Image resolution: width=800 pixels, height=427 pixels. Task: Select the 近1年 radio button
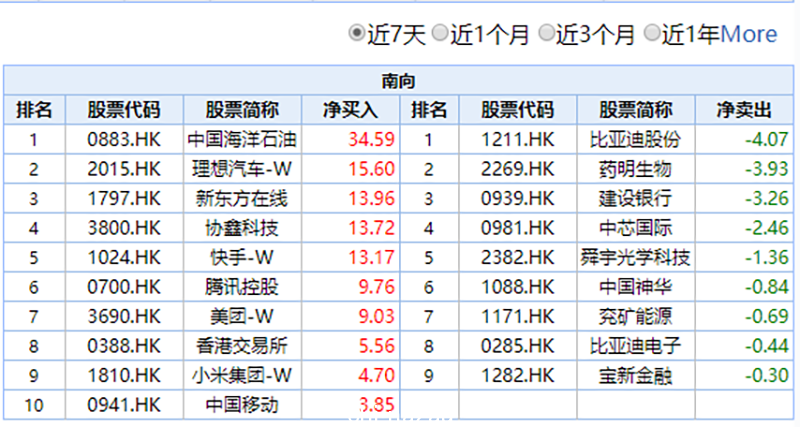[x=652, y=33]
